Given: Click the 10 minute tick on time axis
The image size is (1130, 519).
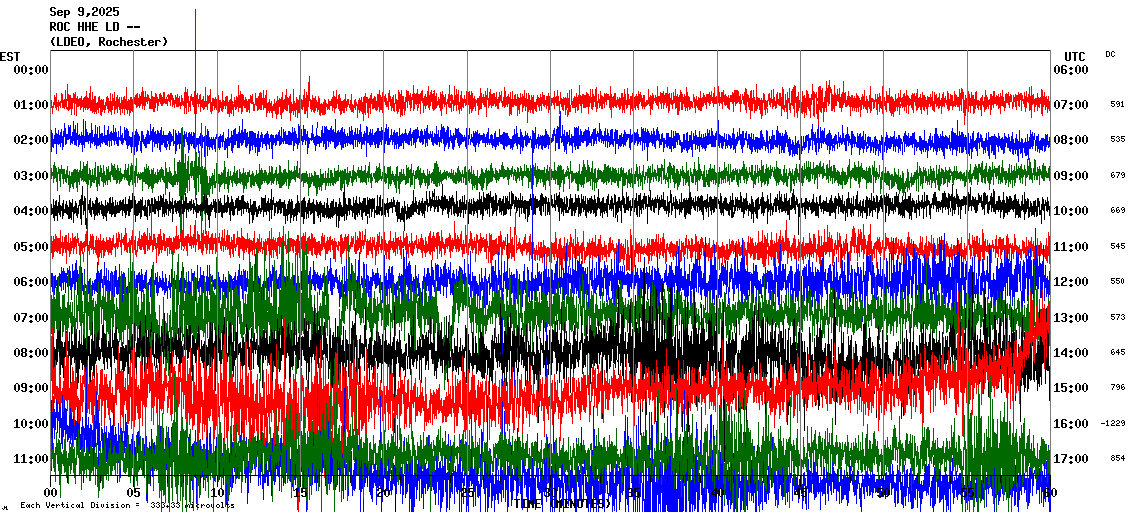Looking at the screenshot, I should (x=217, y=493).
